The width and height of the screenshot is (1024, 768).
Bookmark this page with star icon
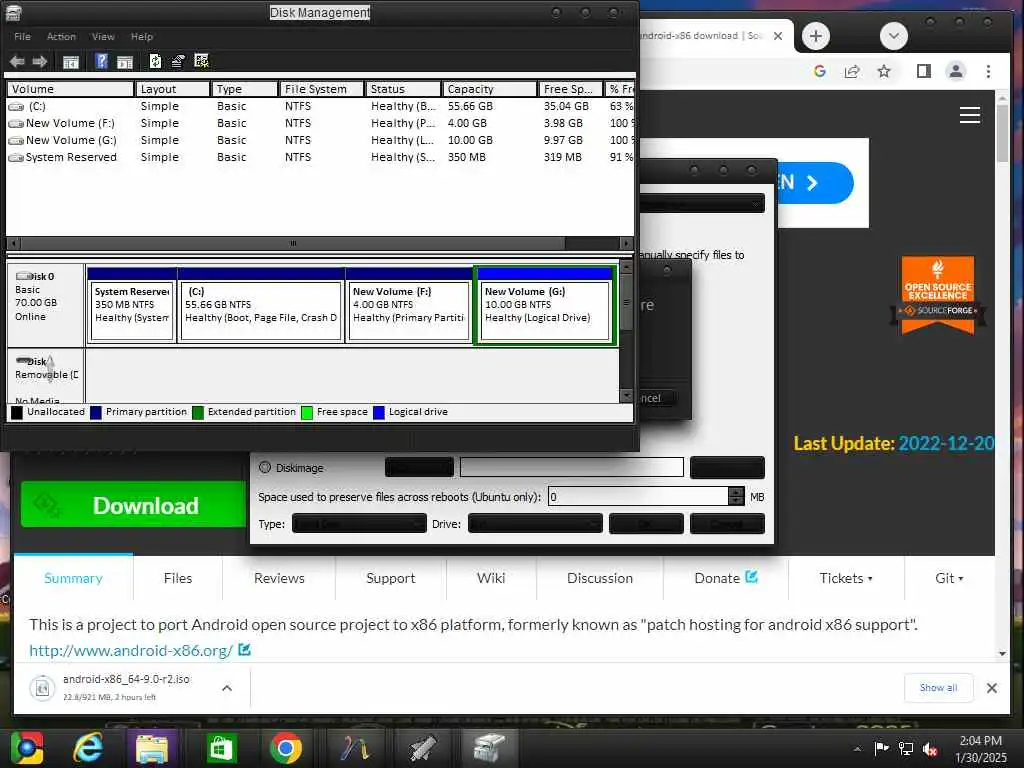coord(884,71)
